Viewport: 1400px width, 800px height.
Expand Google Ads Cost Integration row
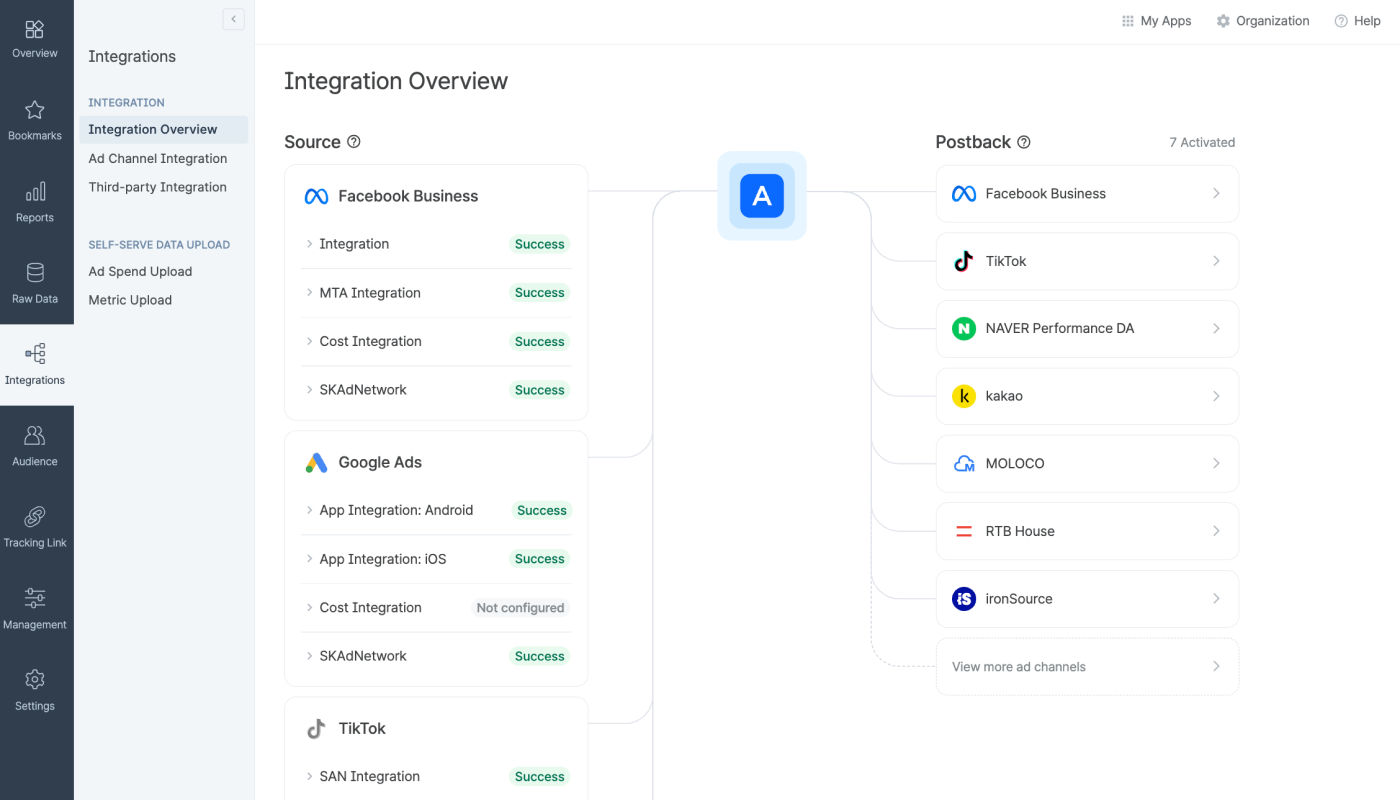coord(369,608)
